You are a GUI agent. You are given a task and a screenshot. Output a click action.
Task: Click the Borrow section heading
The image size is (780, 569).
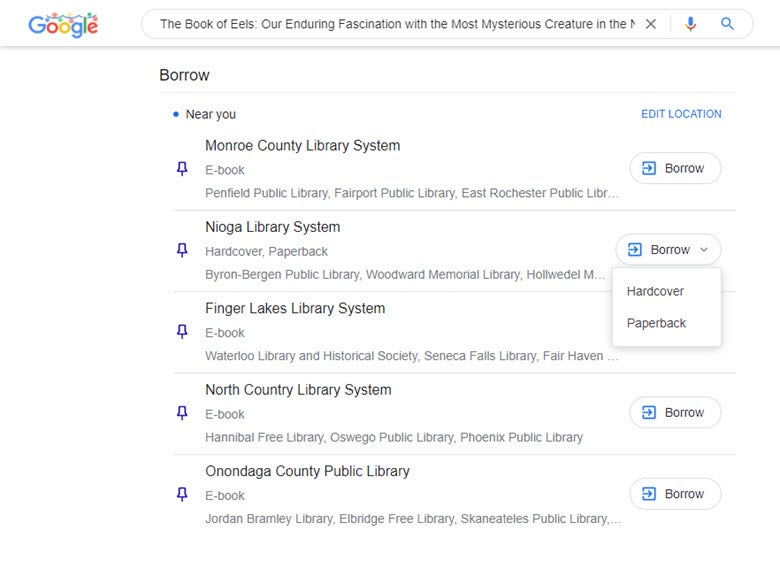pyautogui.click(x=184, y=75)
